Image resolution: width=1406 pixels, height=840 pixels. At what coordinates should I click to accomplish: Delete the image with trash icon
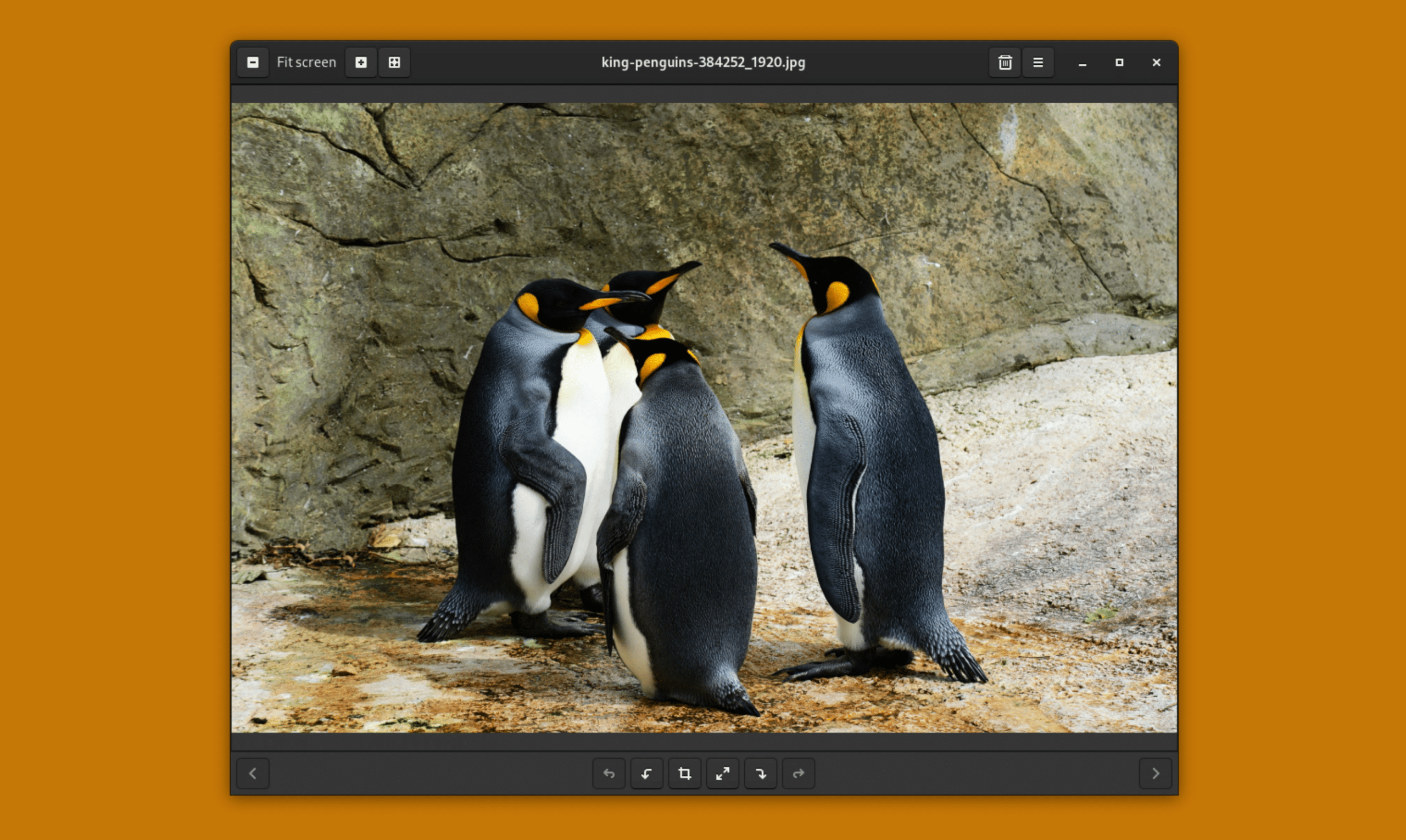tap(1005, 62)
